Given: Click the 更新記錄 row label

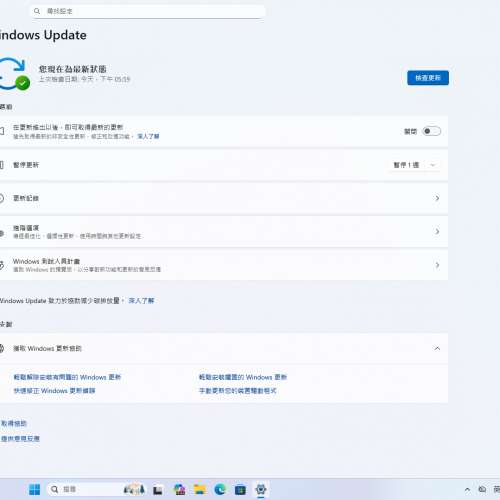Looking at the screenshot, I should click(26, 198).
